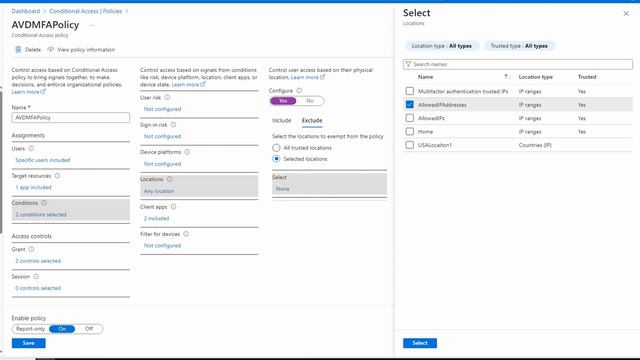
Task: Click Not configured under Filter for devices
Action: (162, 246)
